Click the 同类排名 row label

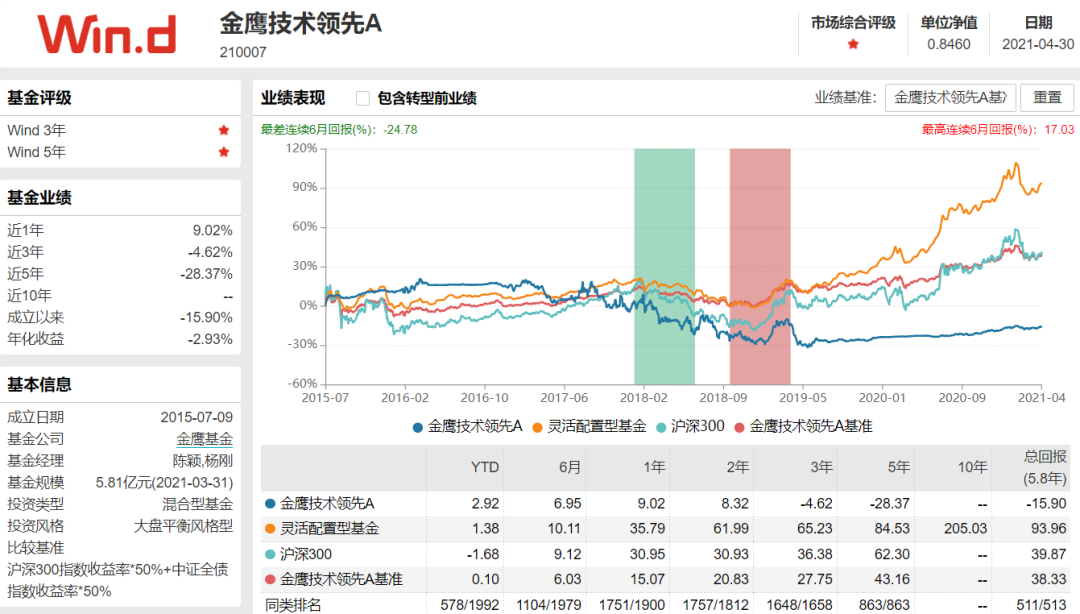coord(293,605)
